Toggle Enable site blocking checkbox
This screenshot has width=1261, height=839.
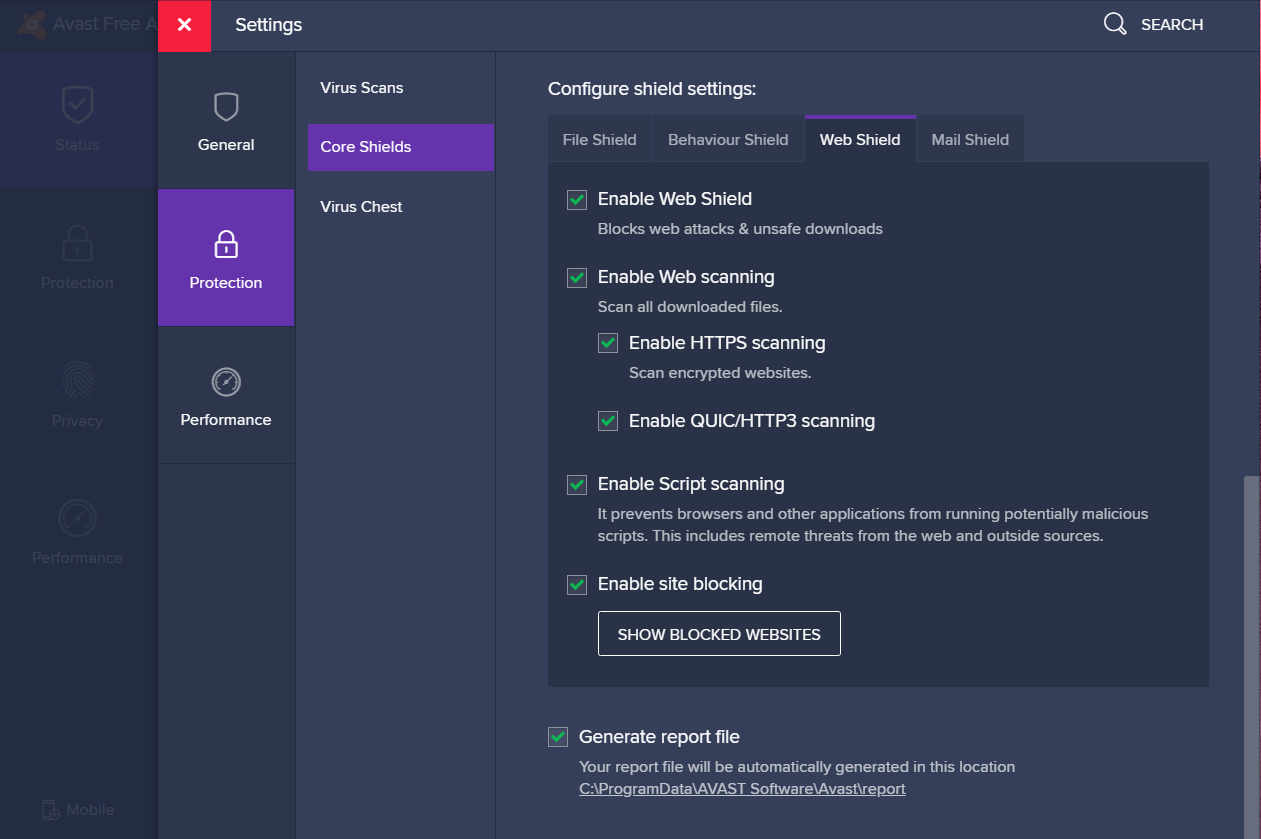pos(577,584)
